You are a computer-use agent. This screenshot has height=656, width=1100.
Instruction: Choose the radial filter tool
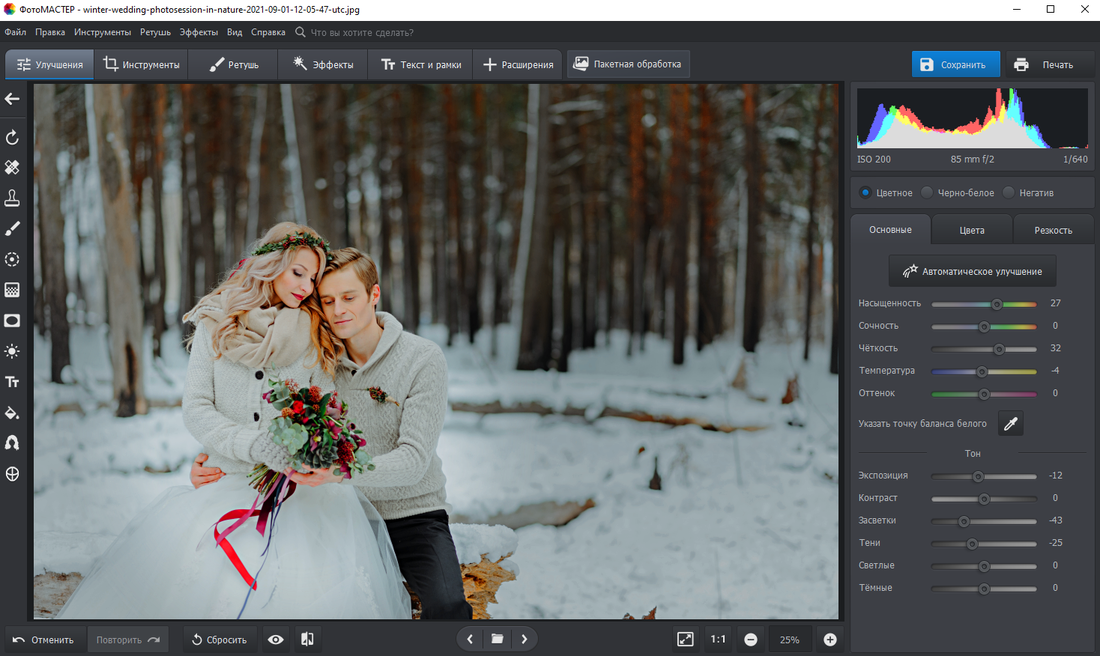(x=13, y=259)
